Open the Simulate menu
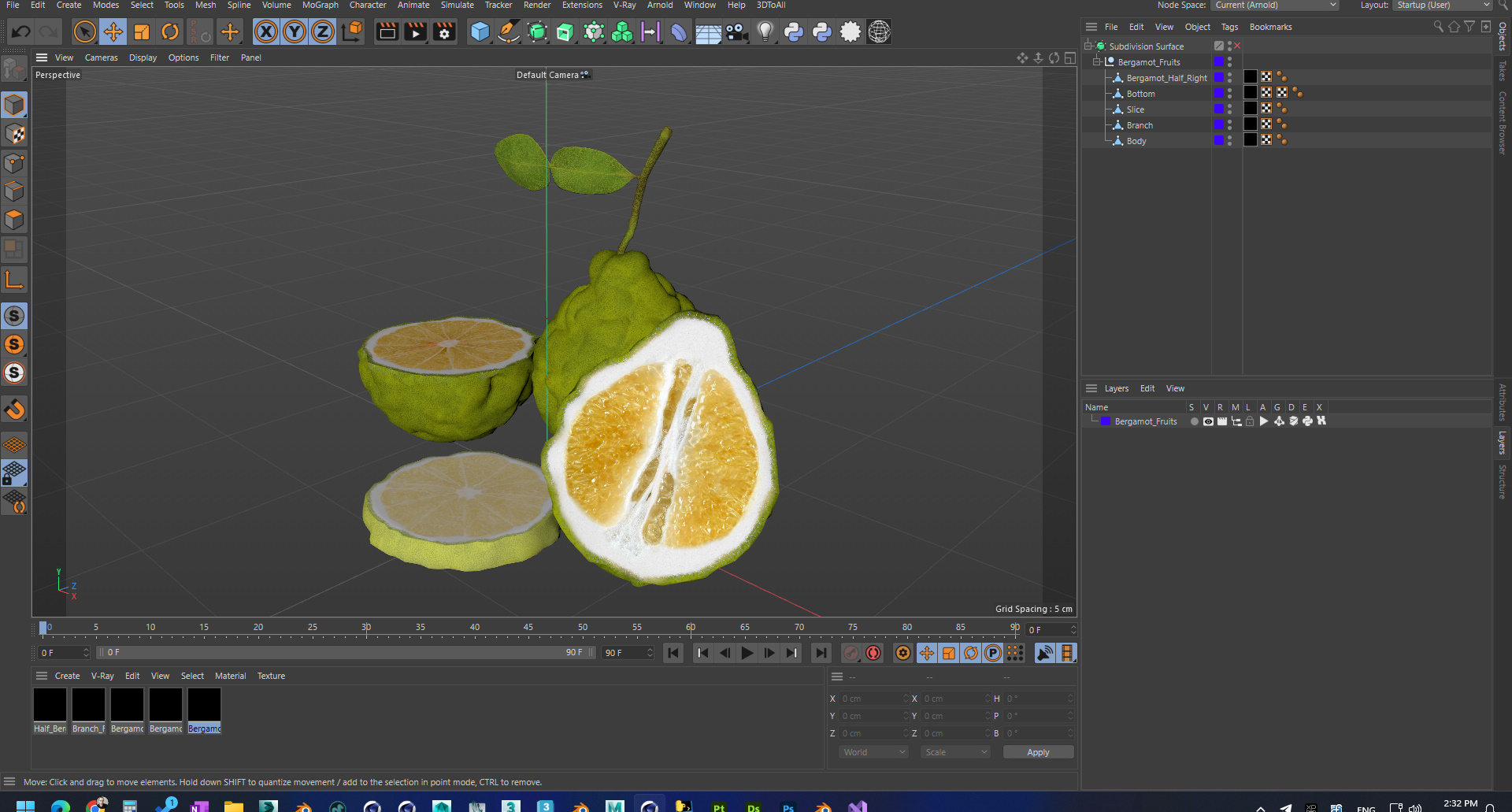 (x=457, y=6)
